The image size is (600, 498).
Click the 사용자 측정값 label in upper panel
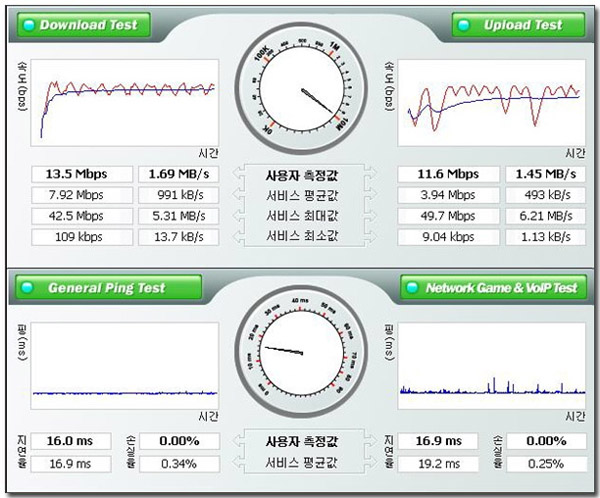(302, 176)
